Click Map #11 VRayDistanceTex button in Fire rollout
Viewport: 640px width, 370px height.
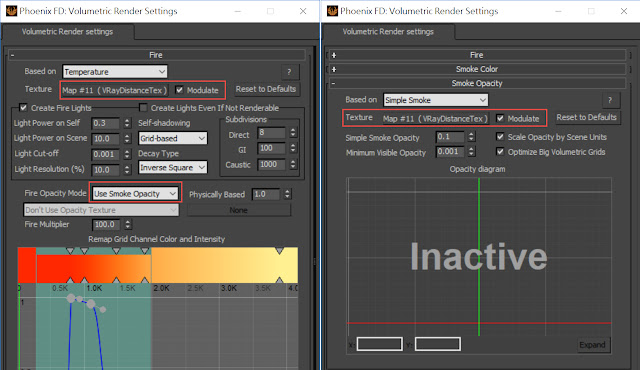[x=114, y=90]
